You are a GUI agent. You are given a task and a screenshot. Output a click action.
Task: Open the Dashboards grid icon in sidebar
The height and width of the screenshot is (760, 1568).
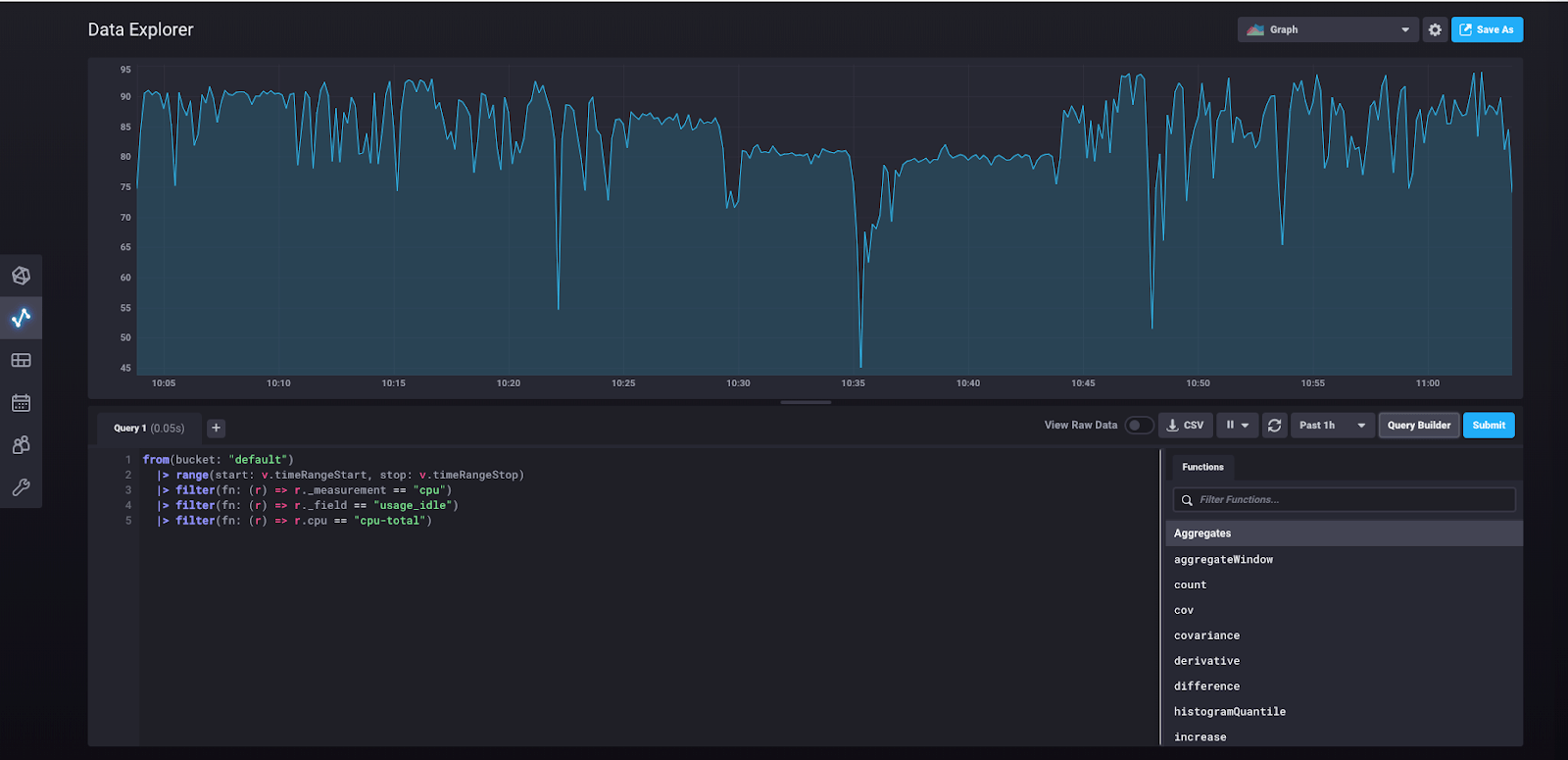(21, 360)
